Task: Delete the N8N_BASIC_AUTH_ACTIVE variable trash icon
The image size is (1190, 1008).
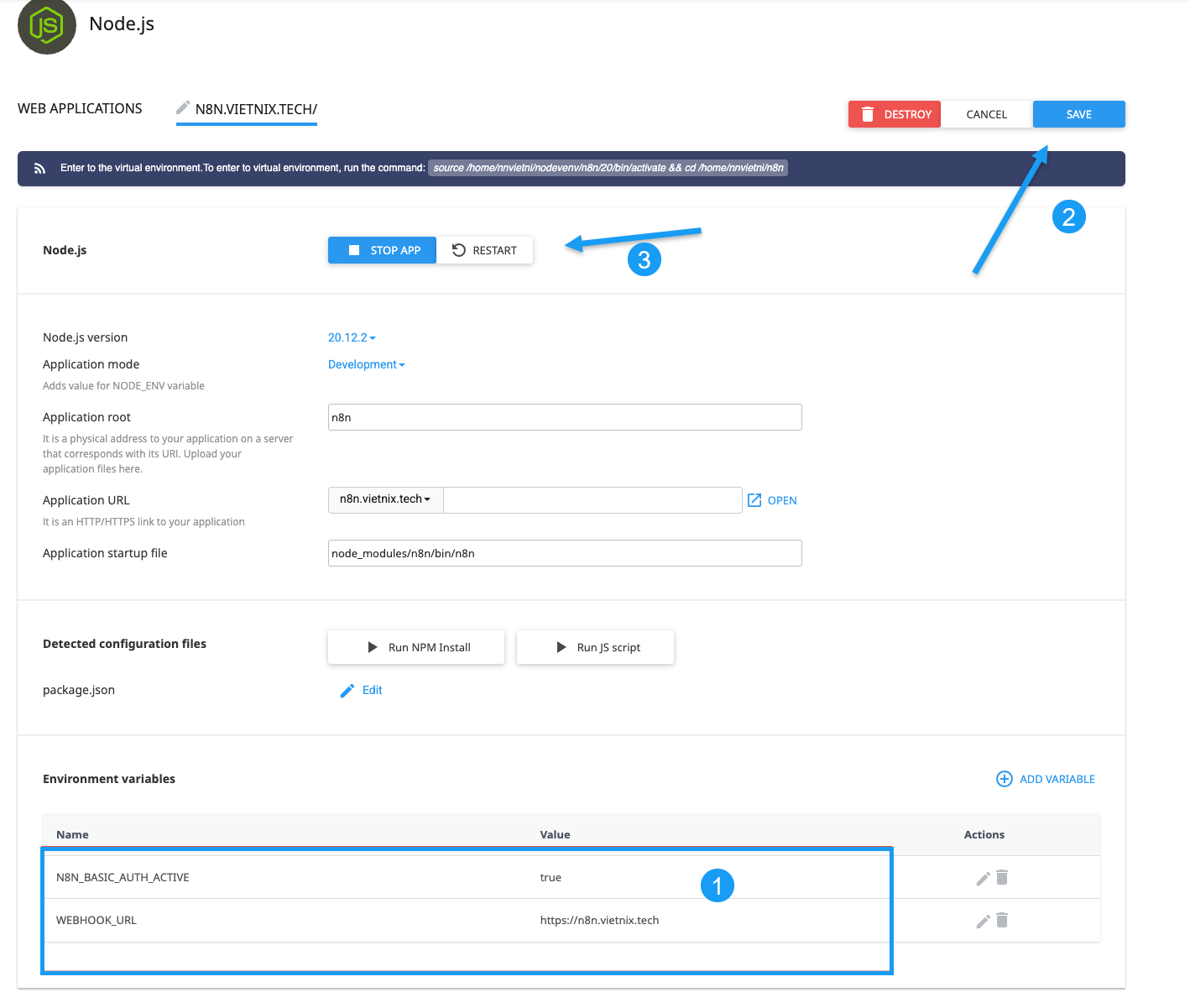Action: click(1002, 877)
